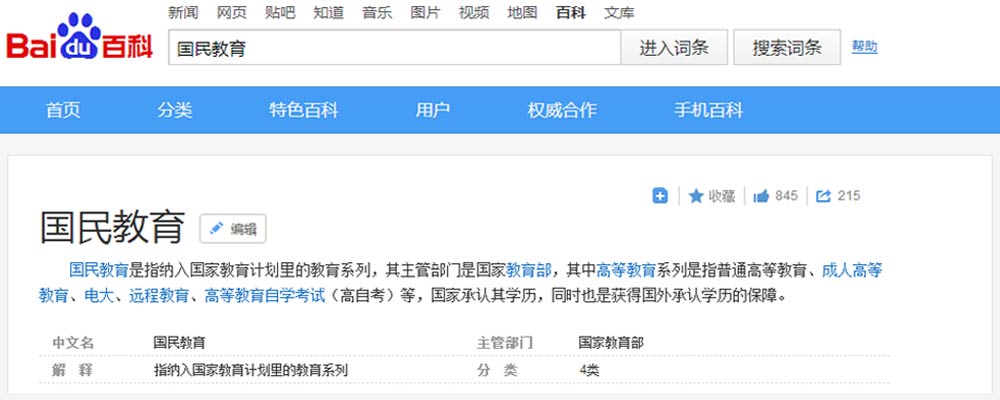1000x400 pixels.
Task: Click the Baidu Baike logo
Action: 79,38
